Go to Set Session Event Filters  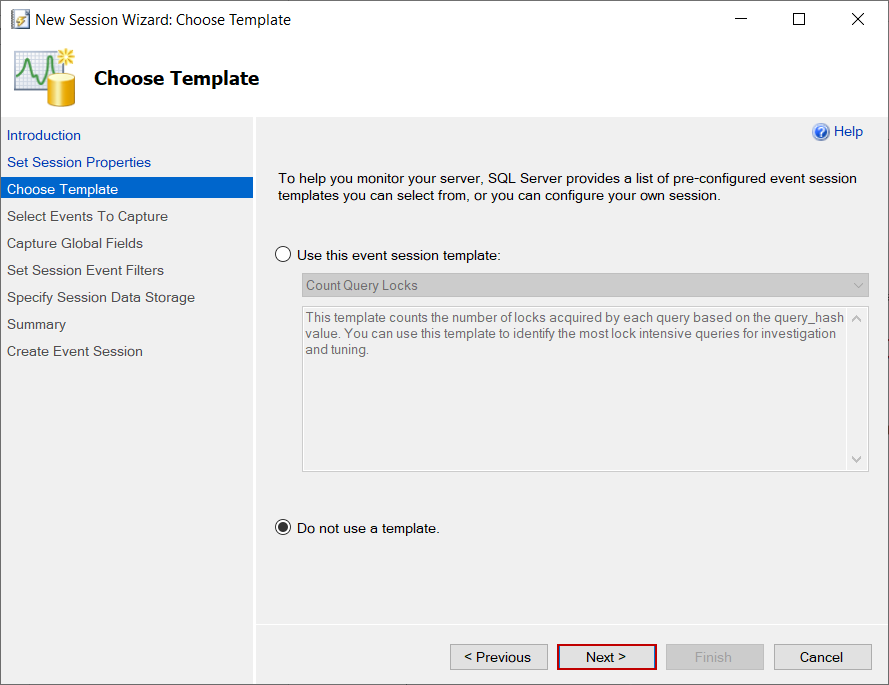[85, 270]
